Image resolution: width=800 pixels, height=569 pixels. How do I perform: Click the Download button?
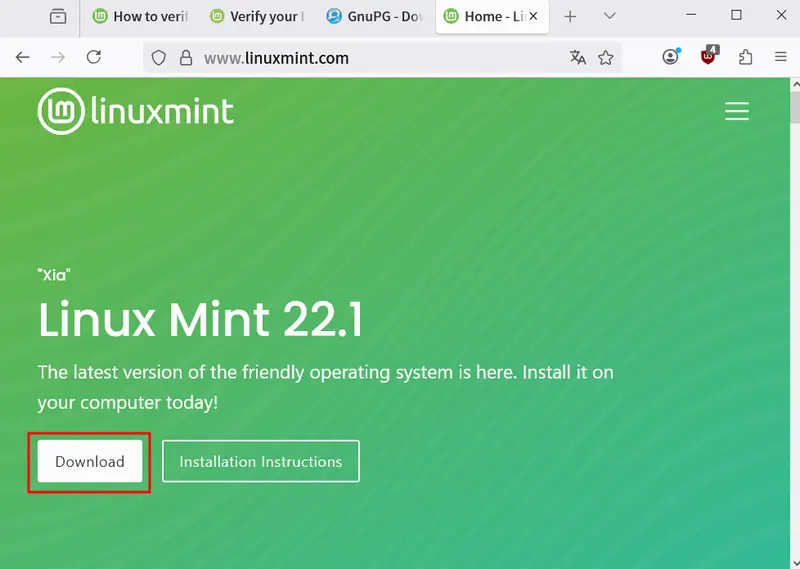point(90,461)
